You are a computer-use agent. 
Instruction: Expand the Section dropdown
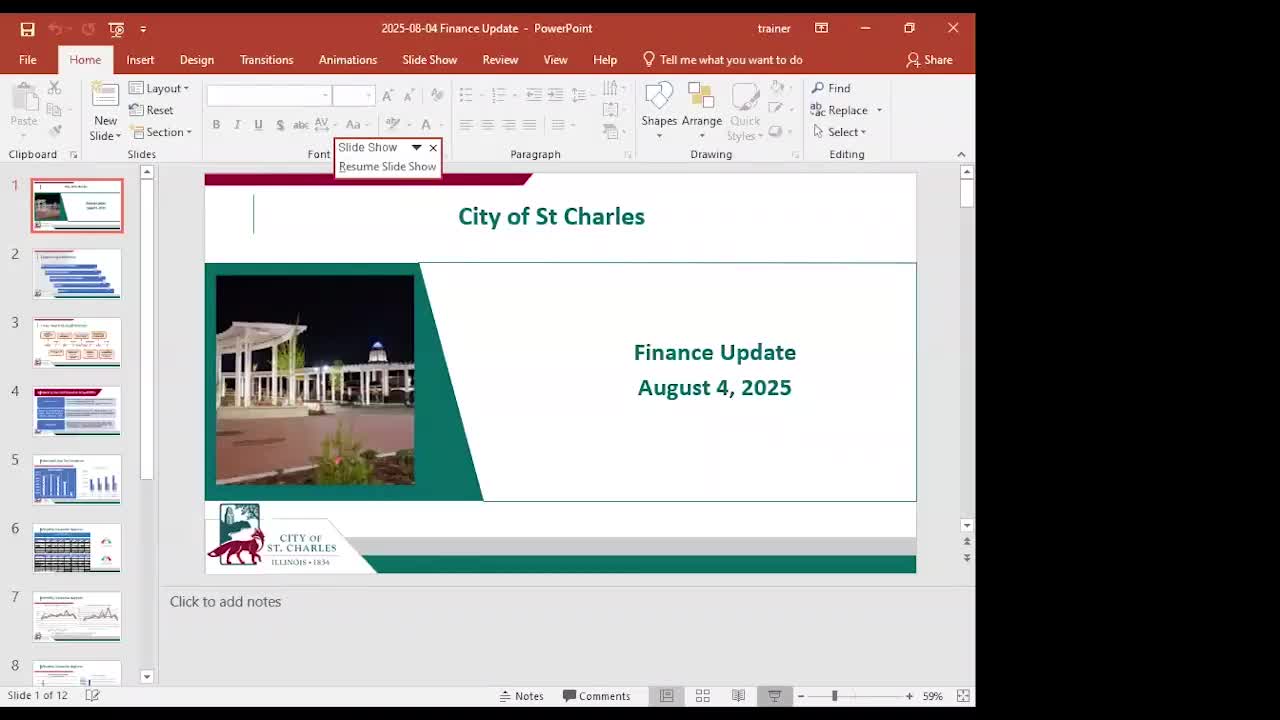click(160, 132)
